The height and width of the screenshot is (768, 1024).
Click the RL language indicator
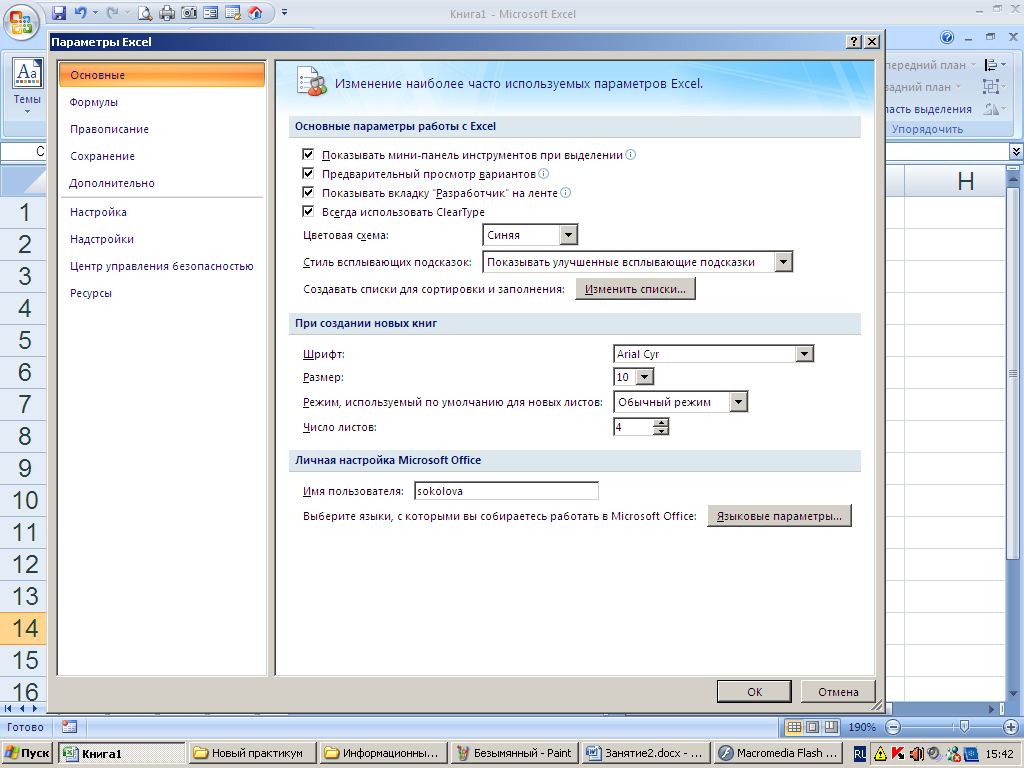[x=859, y=753]
